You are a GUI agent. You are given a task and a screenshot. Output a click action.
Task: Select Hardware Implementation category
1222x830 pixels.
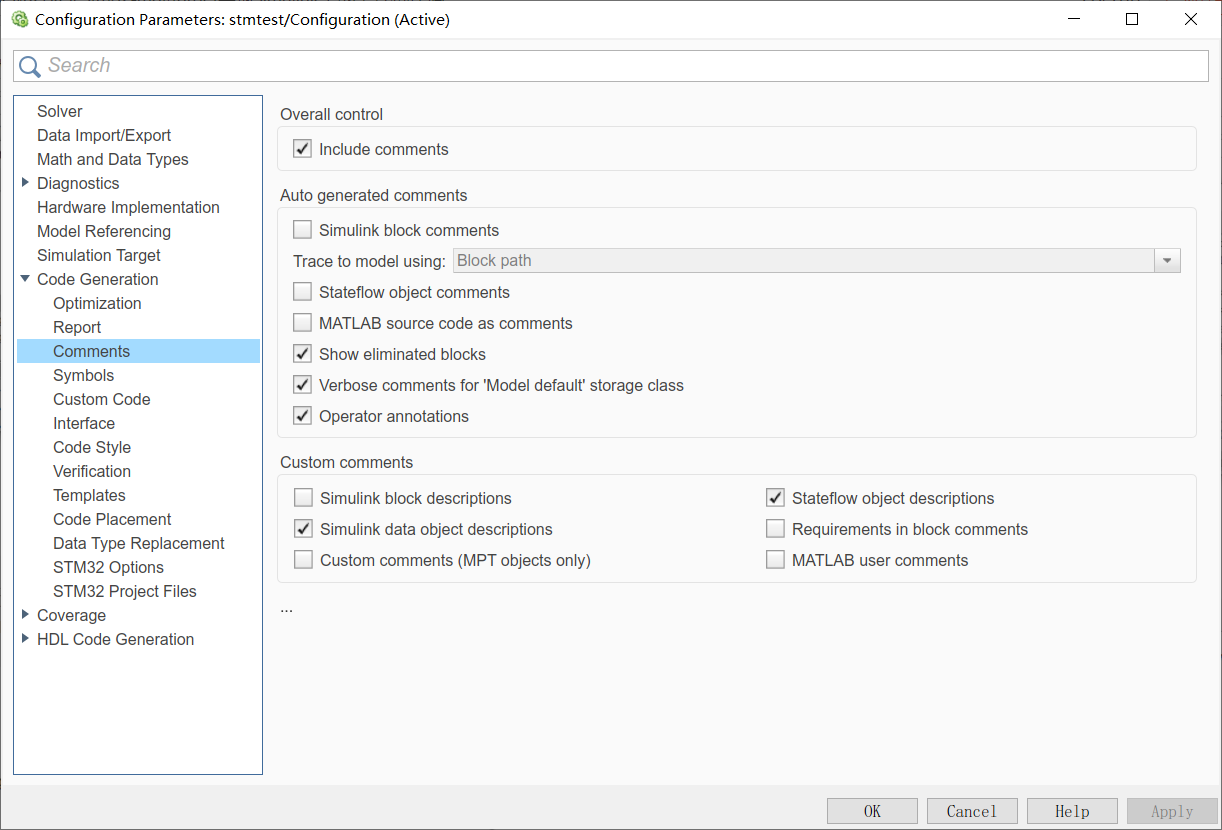tap(128, 207)
